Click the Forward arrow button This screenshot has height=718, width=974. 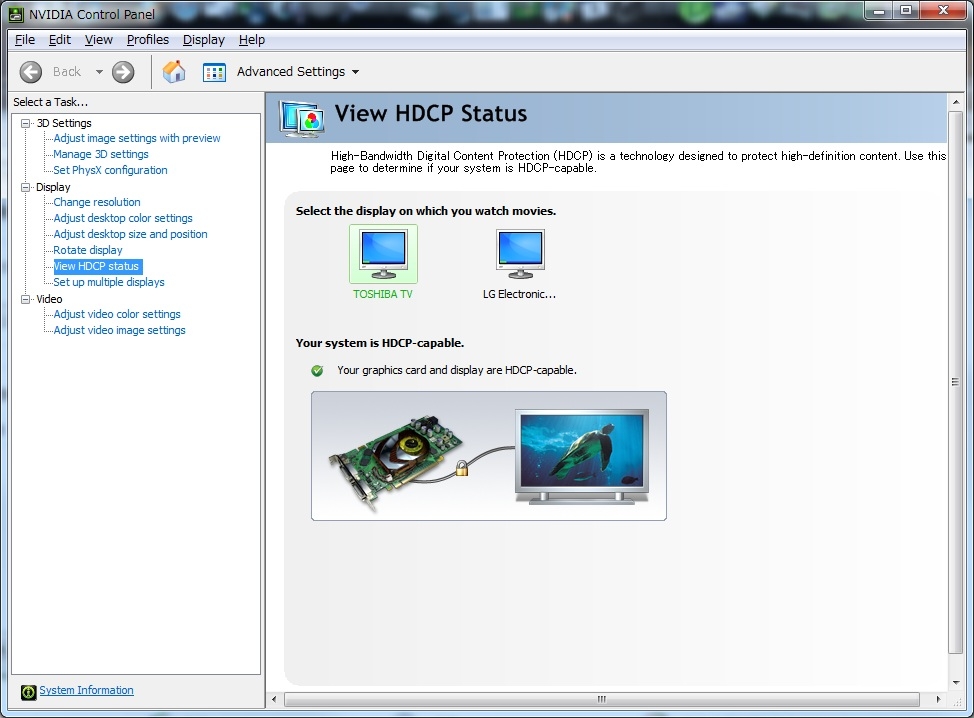(x=123, y=72)
